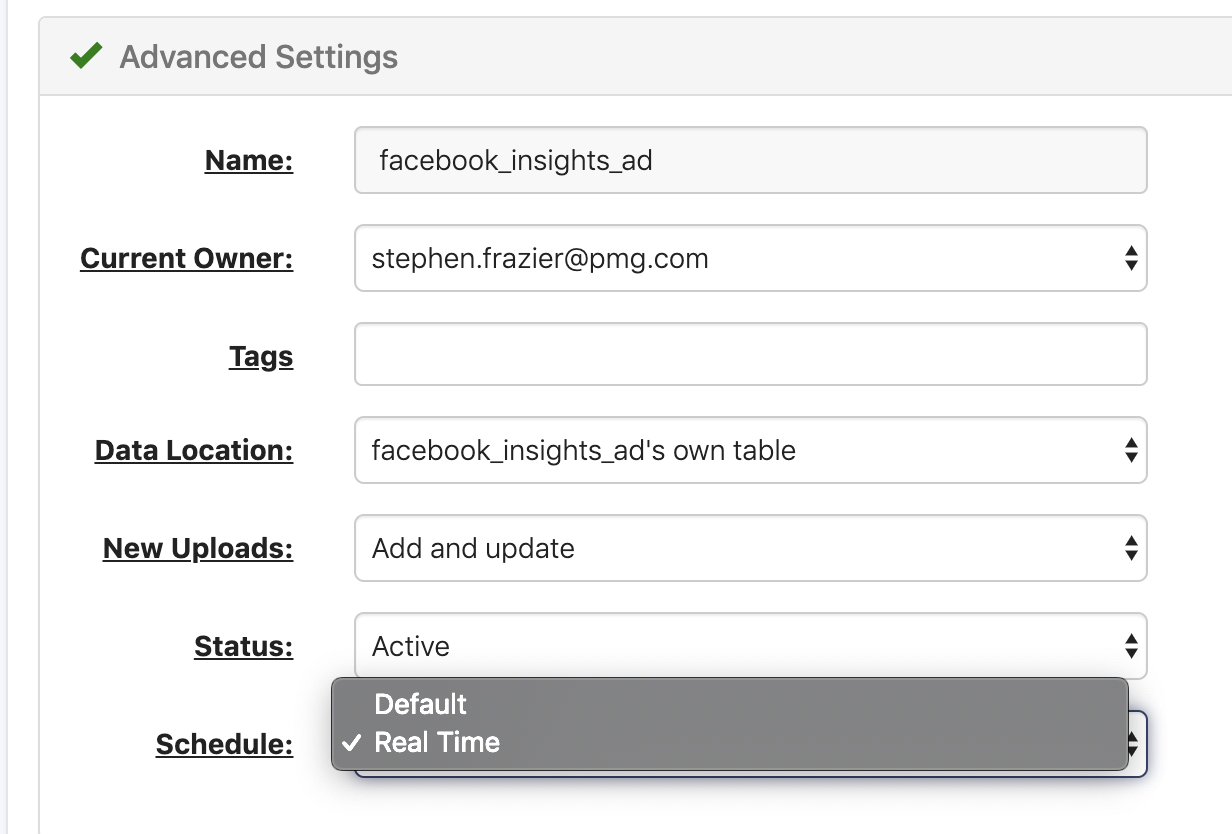Click the stepper arrows on Data Location select
Viewport: 1232px width, 834px height.
pos(1130,450)
